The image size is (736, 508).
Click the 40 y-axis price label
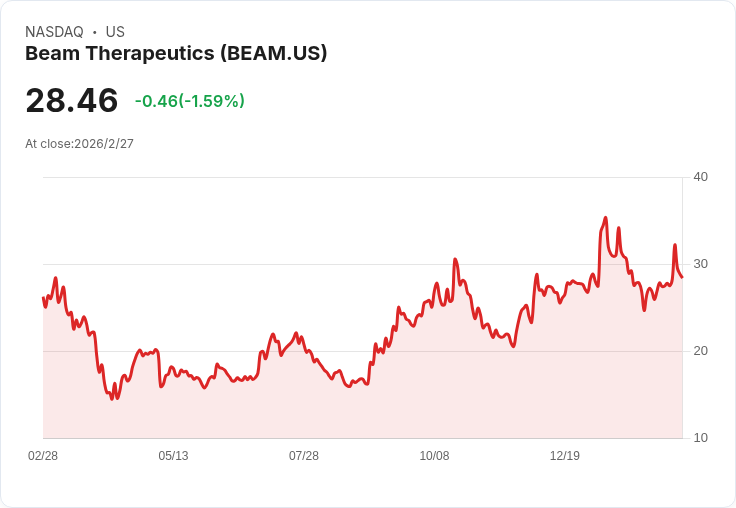[700, 177]
